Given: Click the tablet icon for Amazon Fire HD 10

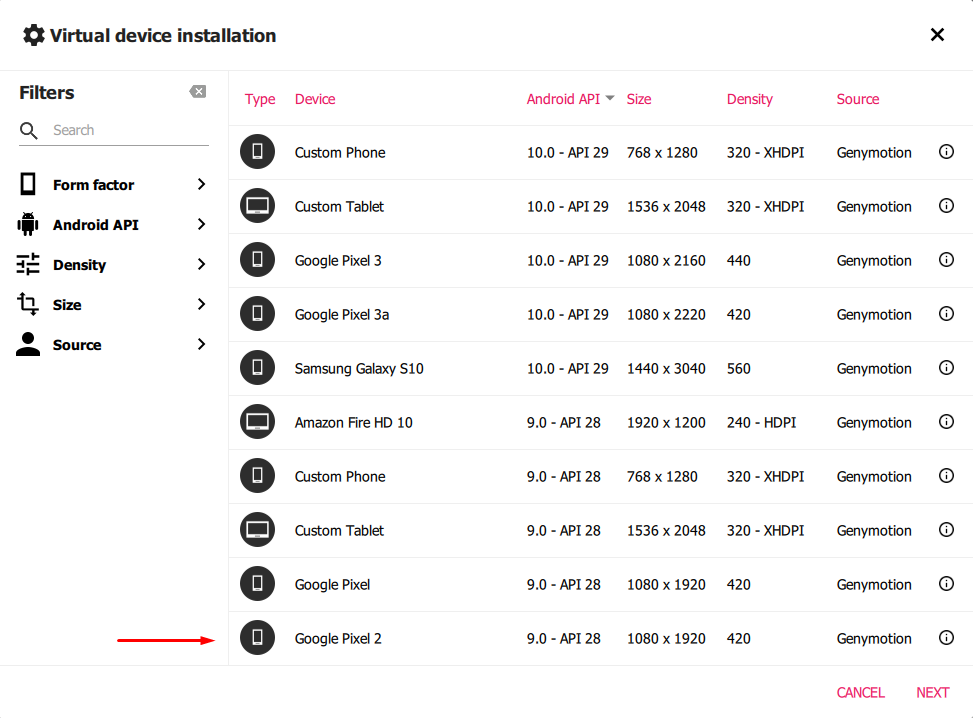Looking at the screenshot, I should point(257,422).
